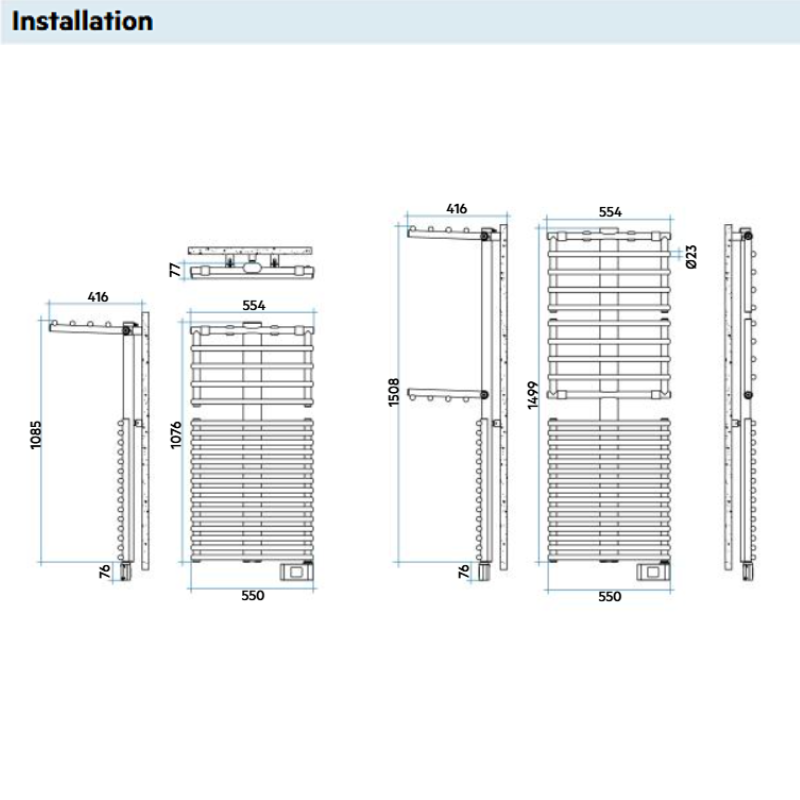This screenshot has width=800, height=800.
Task: Click the 416 label on the 1508 side view
Action: tap(456, 209)
